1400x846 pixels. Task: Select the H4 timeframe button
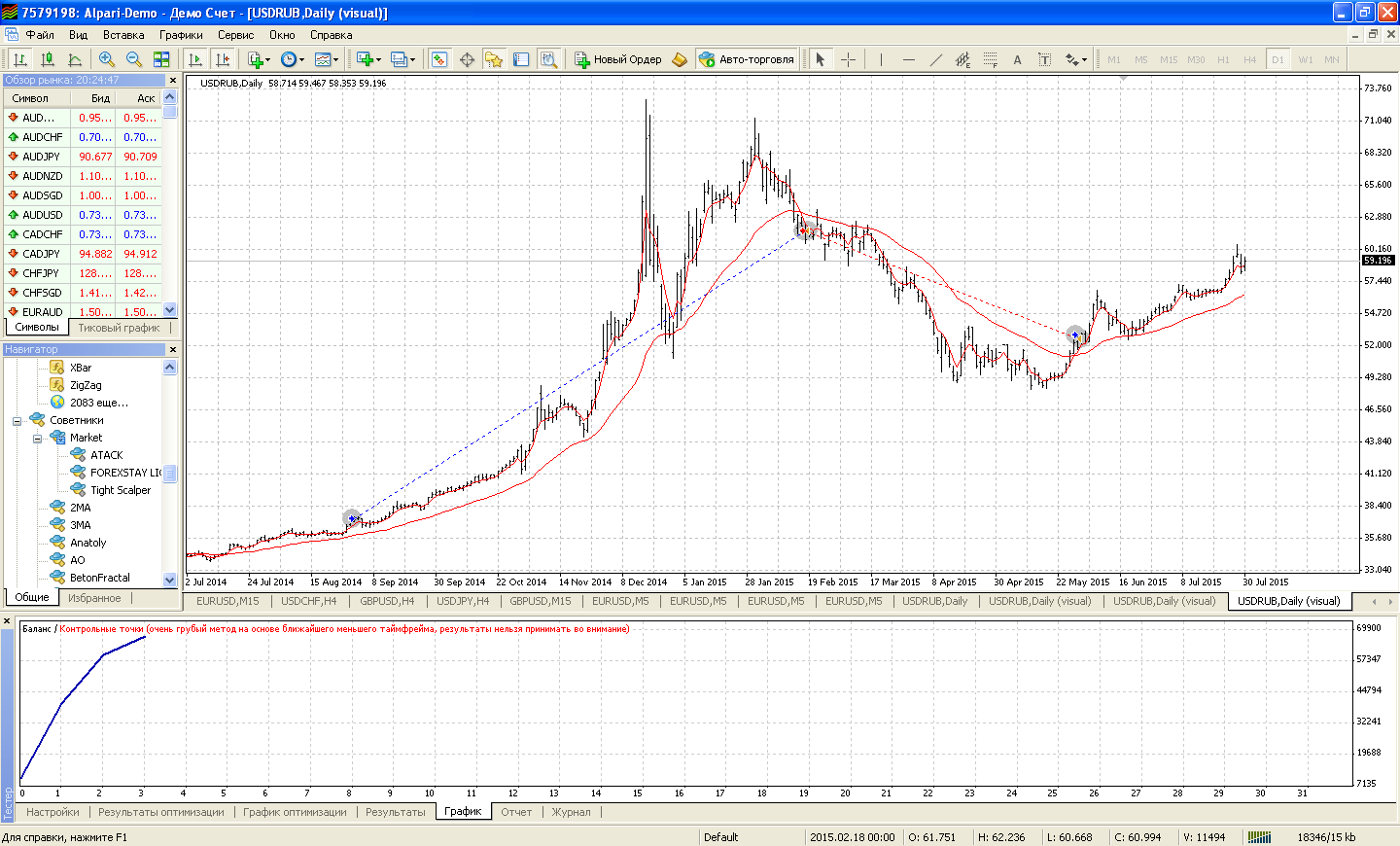point(1249,59)
